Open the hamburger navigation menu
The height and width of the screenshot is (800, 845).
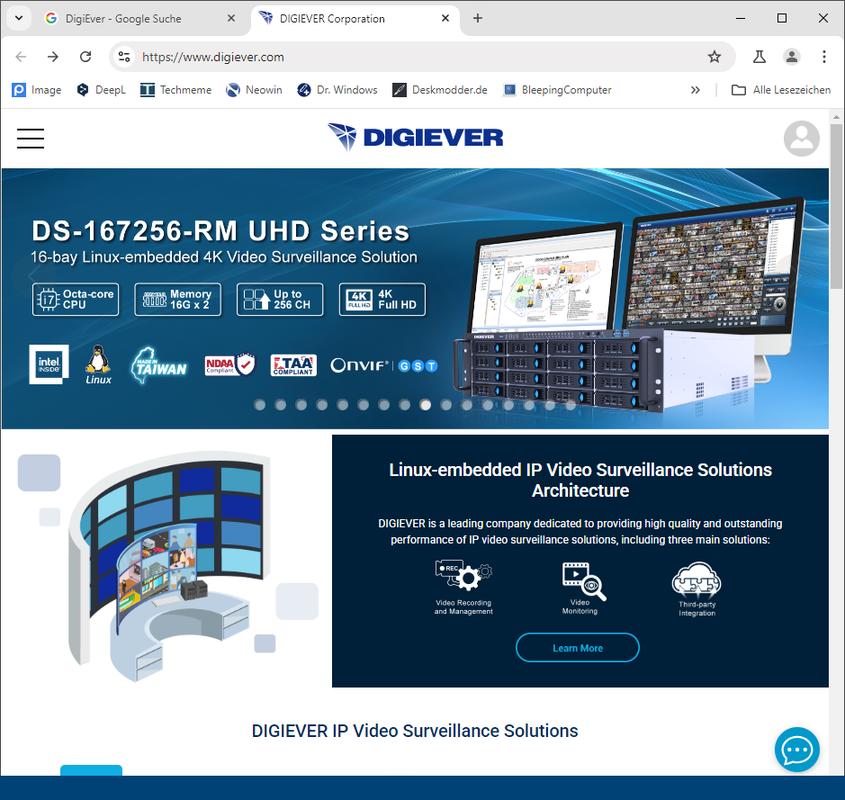tap(30, 138)
